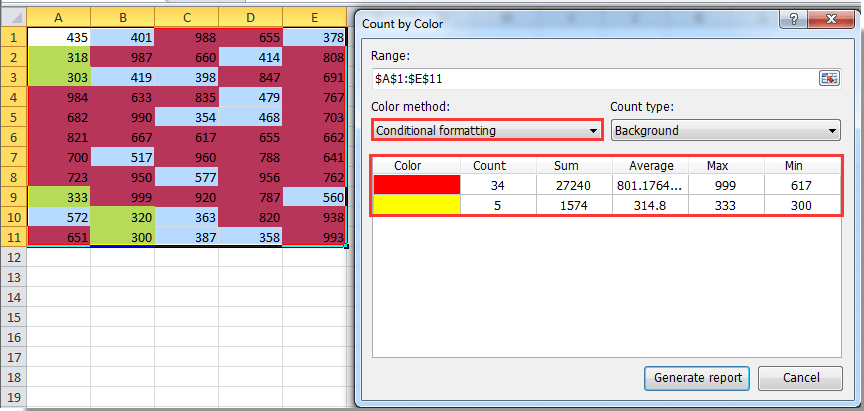This screenshot has width=864, height=411.
Task: Select row 1 header
Action: [14, 37]
